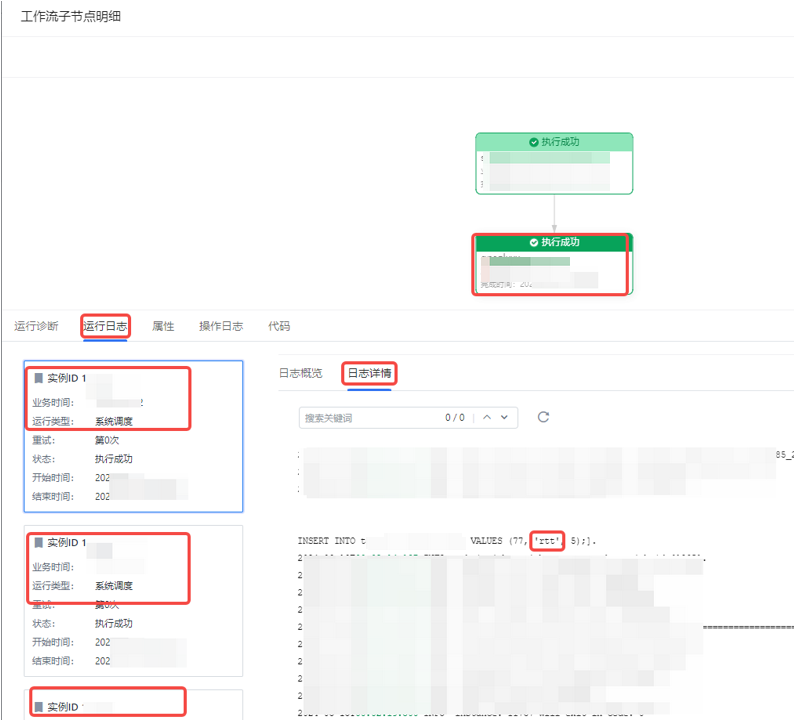Click the flag icon of first 实例ID card
Screen dimensions: 794x726
[x=38, y=378]
